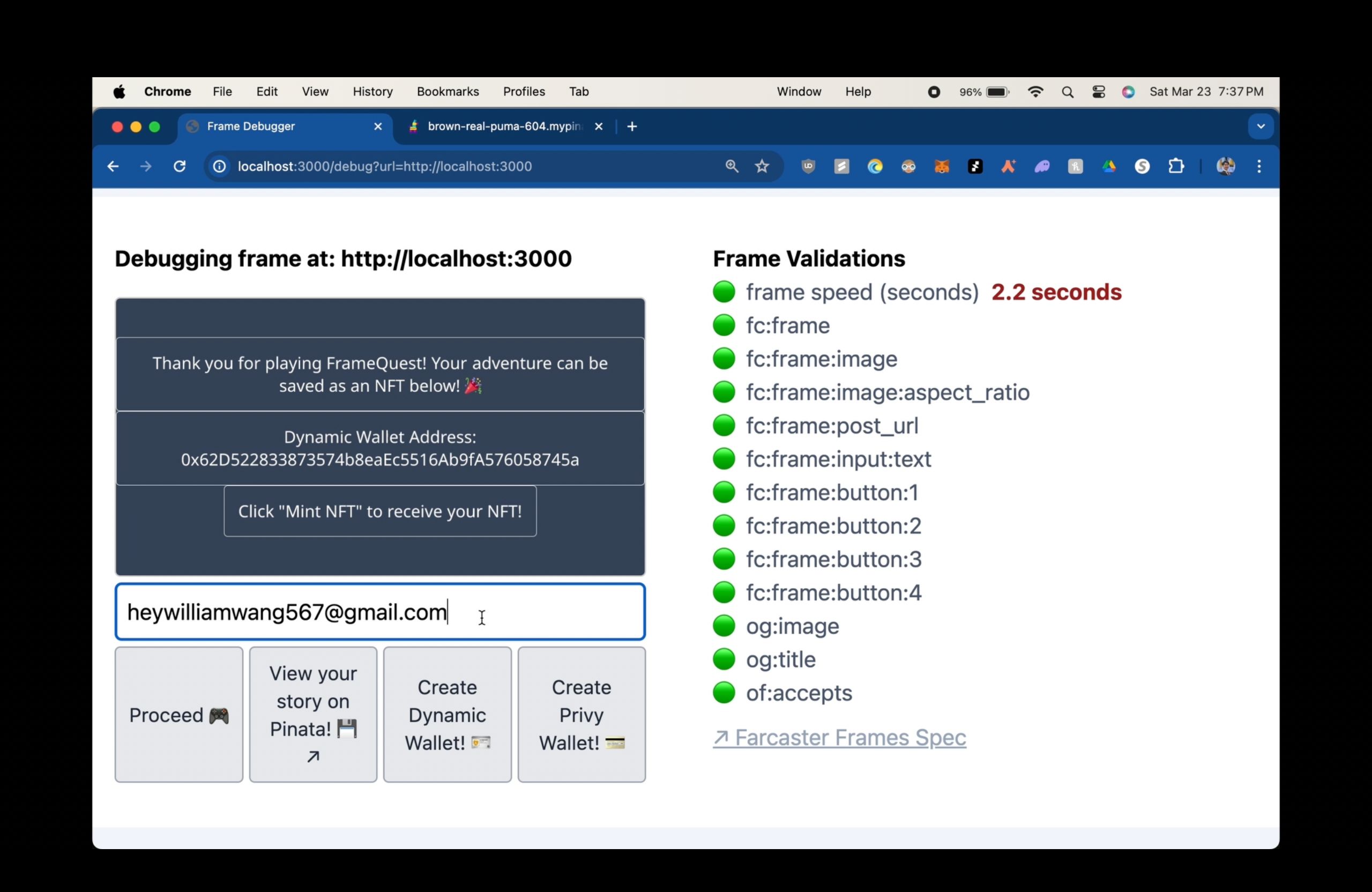Viewport: 1372px width, 892px height.
Task: Click the og:image validation row
Action: click(776, 626)
